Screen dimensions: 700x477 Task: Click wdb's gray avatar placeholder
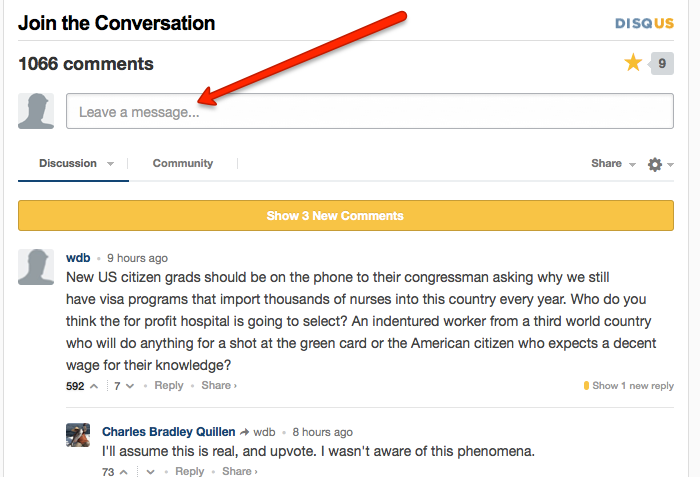click(36, 267)
